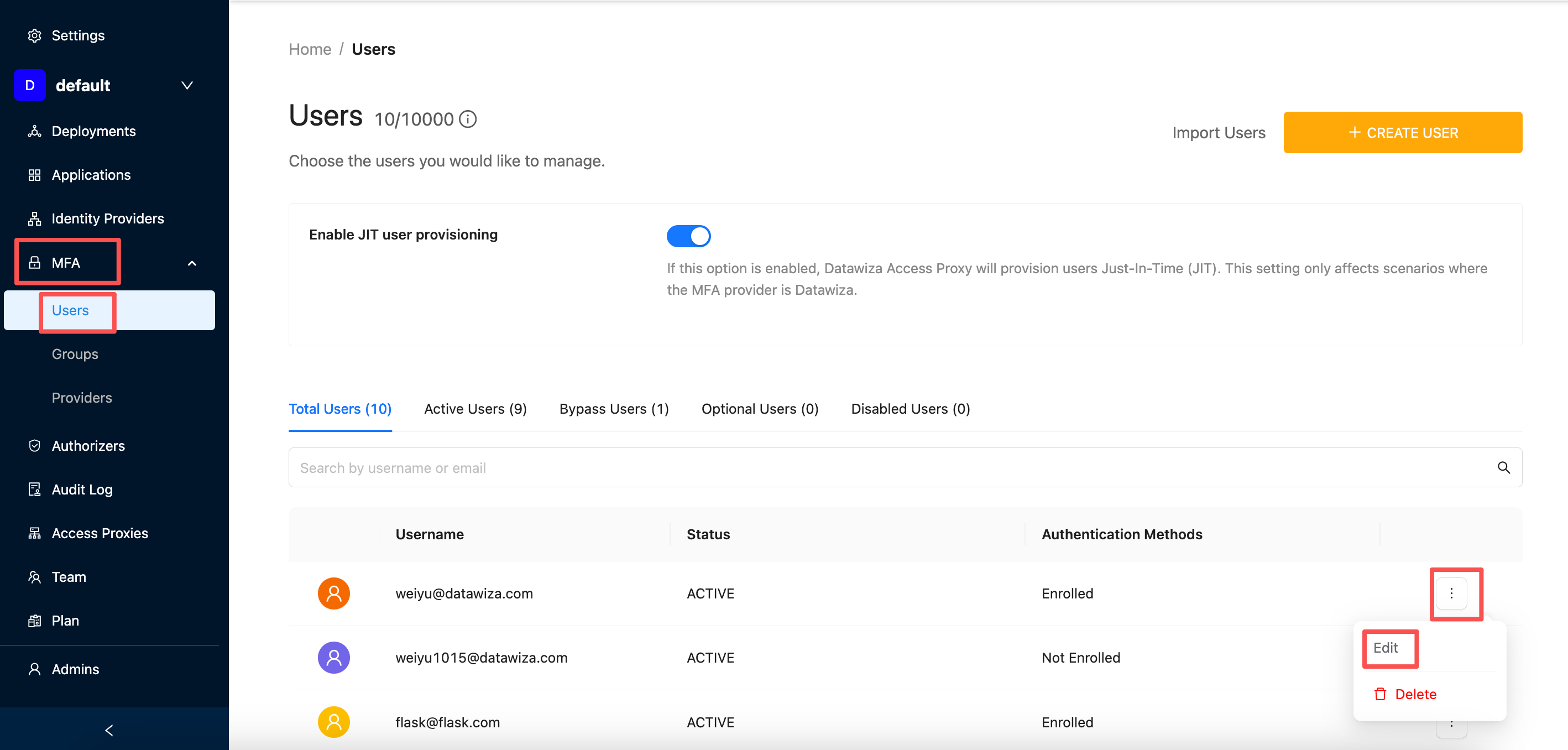Select the Deployments sidebar icon
This screenshot has width=1568, height=750.
(35, 131)
